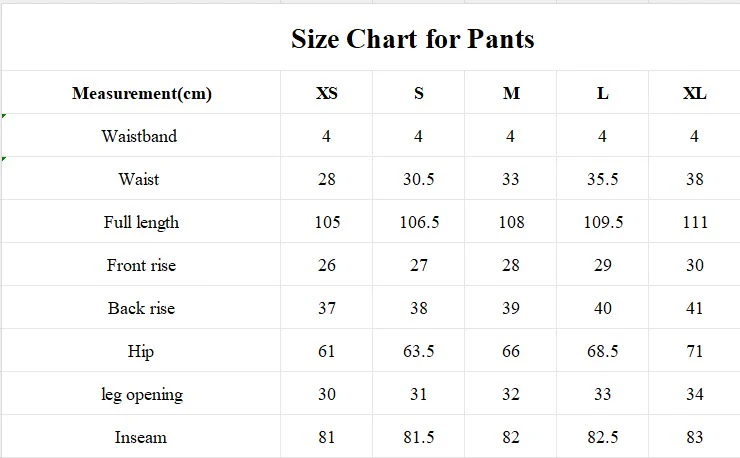
Task: Click the Front rise row label
Action: point(141,265)
